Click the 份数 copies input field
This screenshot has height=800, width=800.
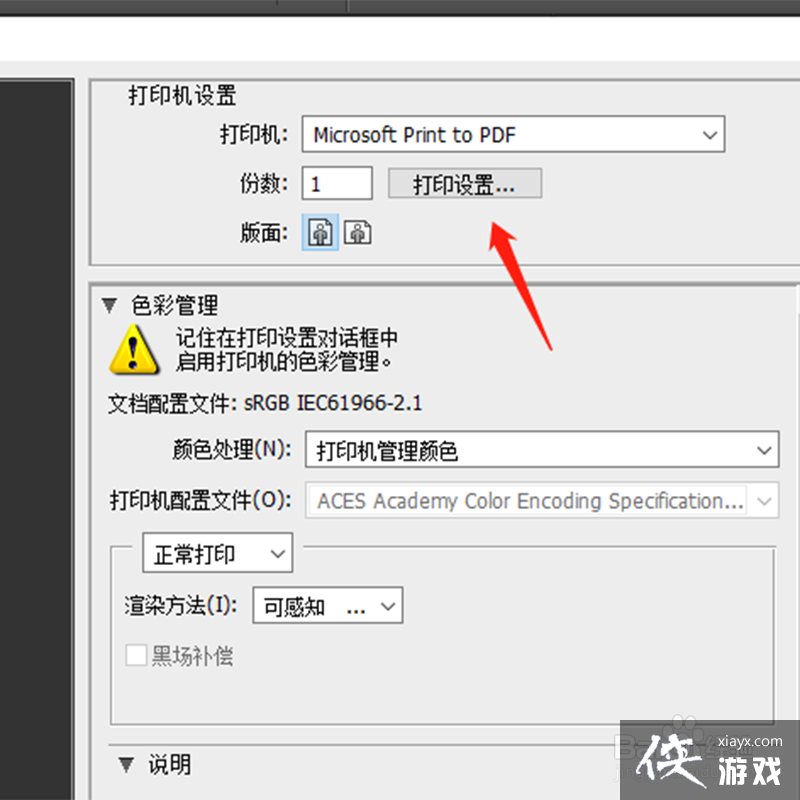click(x=337, y=183)
